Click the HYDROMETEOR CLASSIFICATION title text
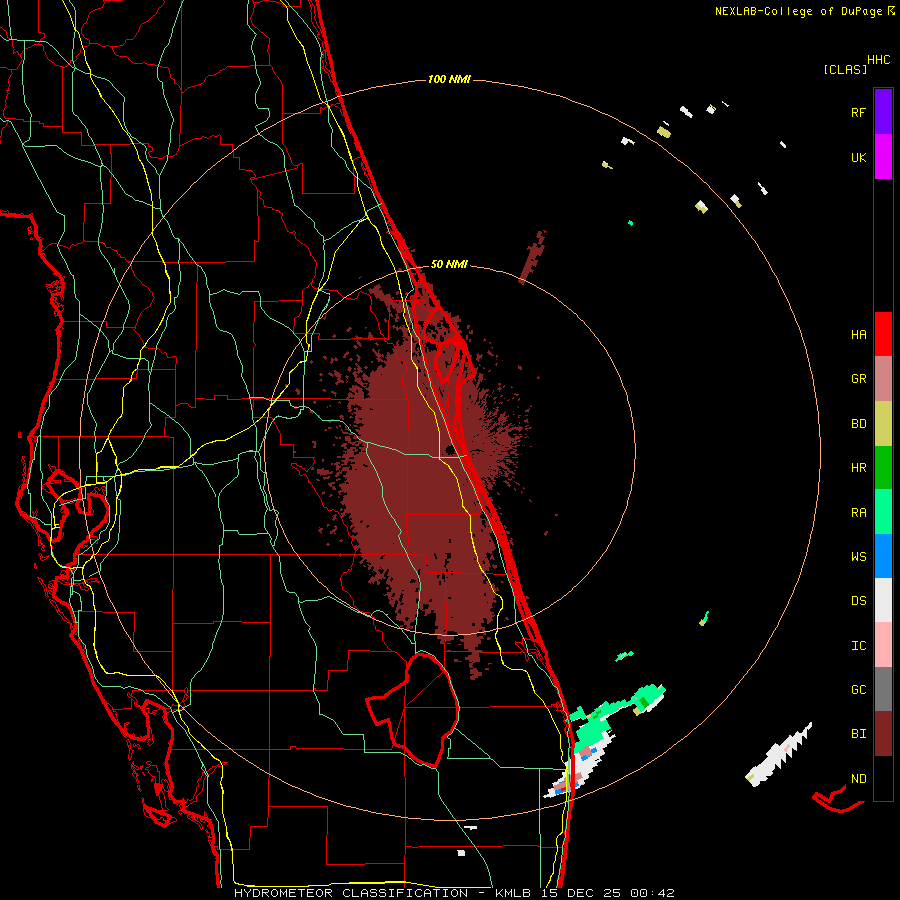Image resolution: width=900 pixels, height=900 pixels. click(351, 893)
